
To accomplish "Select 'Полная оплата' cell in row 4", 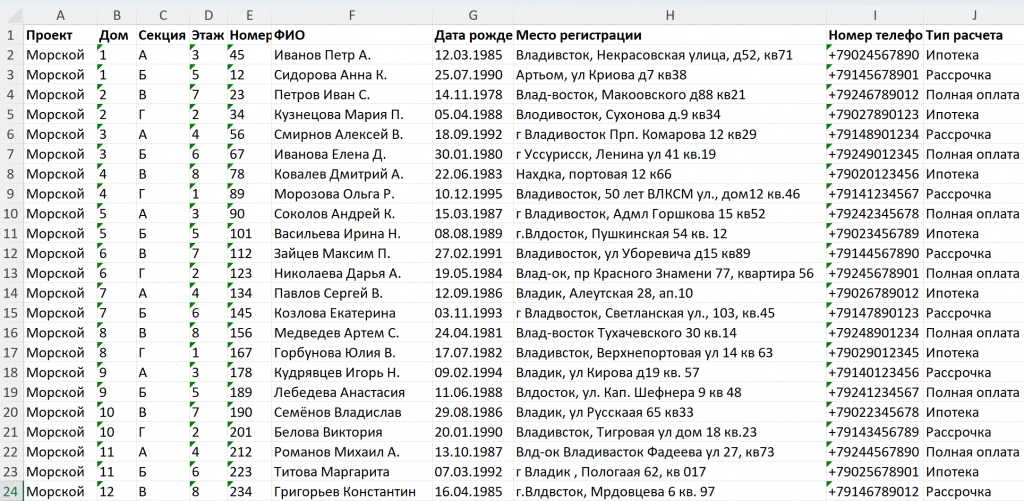I will (x=973, y=94).
